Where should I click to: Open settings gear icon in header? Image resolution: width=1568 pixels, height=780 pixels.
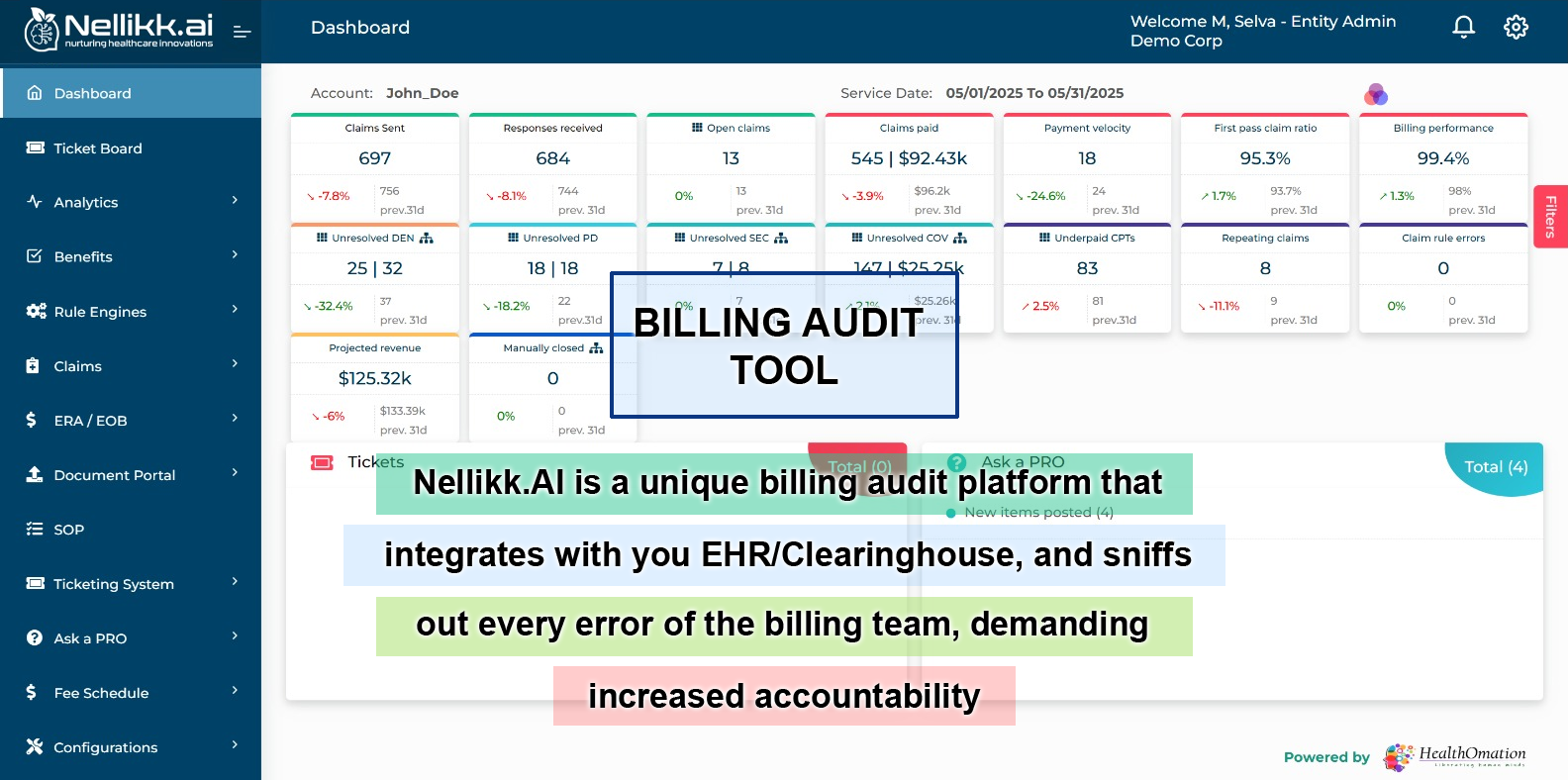point(1516,28)
